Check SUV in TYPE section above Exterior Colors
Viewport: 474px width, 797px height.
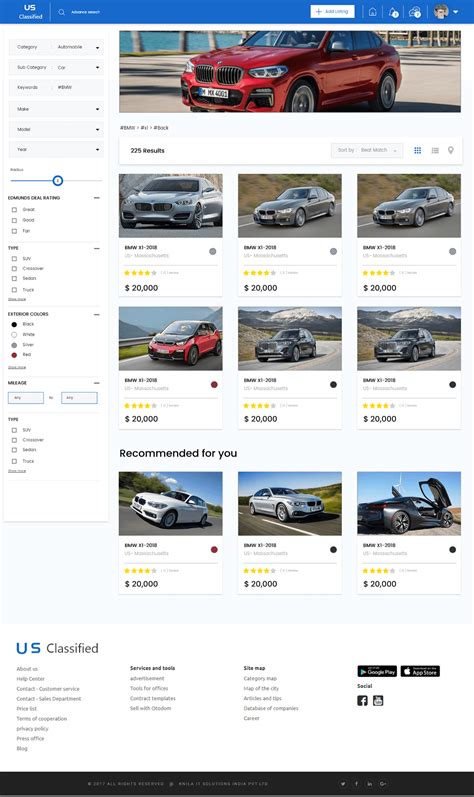point(14,259)
